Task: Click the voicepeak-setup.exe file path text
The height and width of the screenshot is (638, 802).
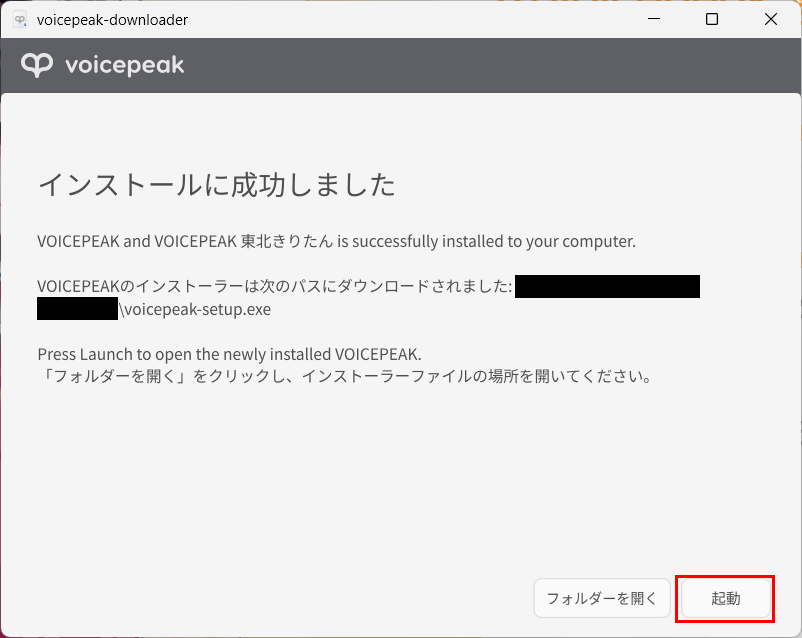Action: [x=195, y=310]
